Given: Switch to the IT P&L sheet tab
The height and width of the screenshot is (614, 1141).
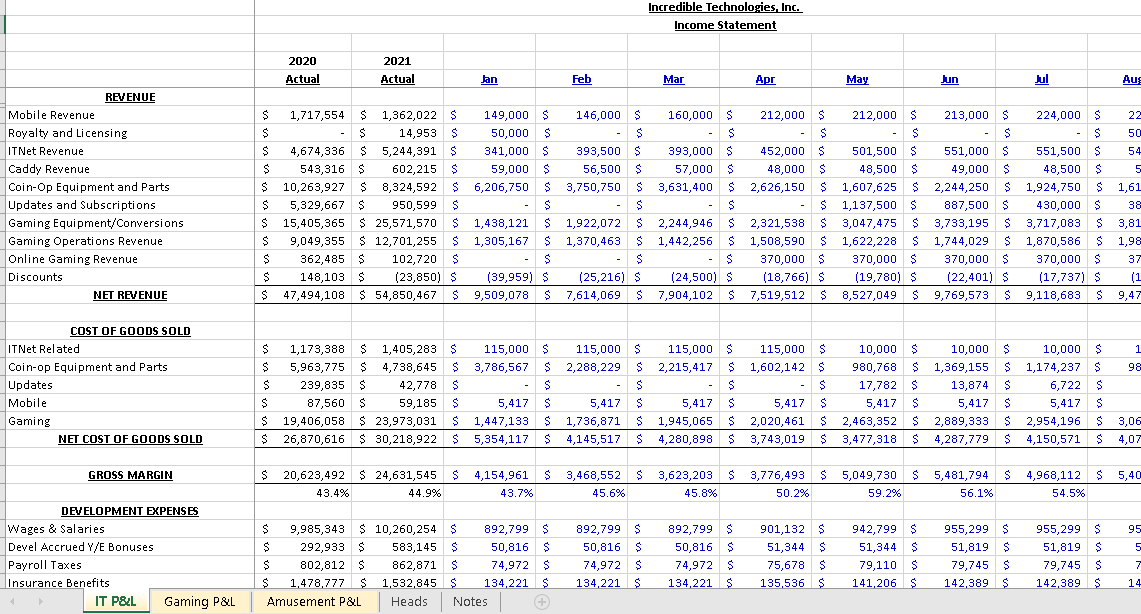Looking at the screenshot, I should pyautogui.click(x=116, y=602).
